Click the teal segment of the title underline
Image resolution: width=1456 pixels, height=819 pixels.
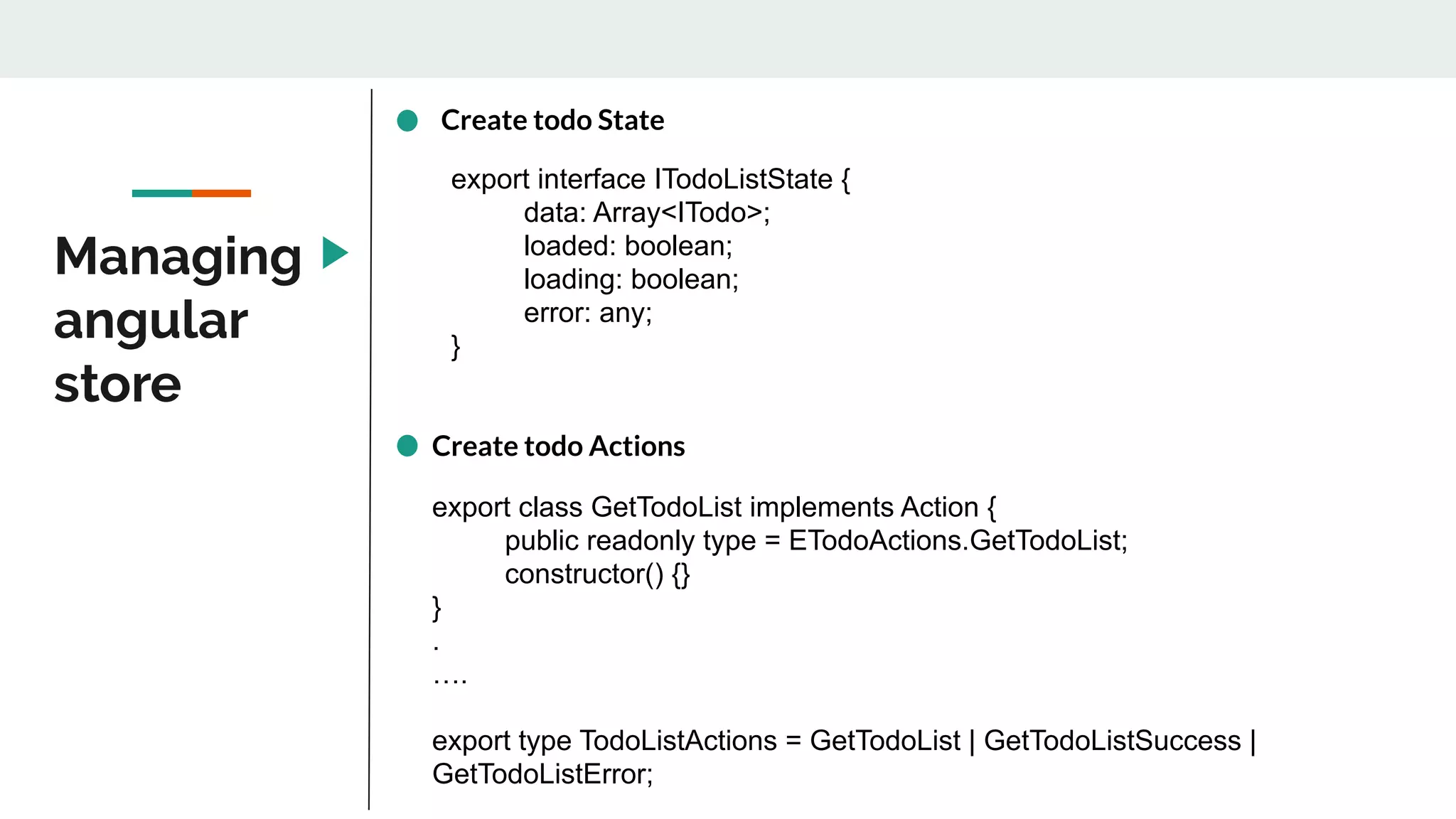click(161, 193)
